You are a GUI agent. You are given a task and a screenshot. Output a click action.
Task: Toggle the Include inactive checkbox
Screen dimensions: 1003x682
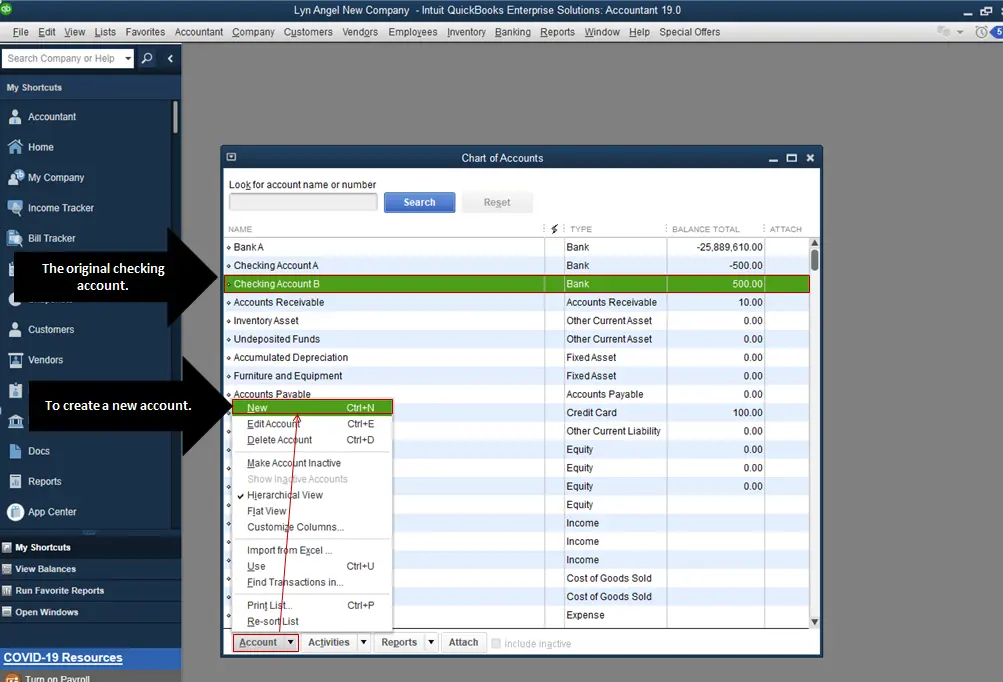pos(496,643)
